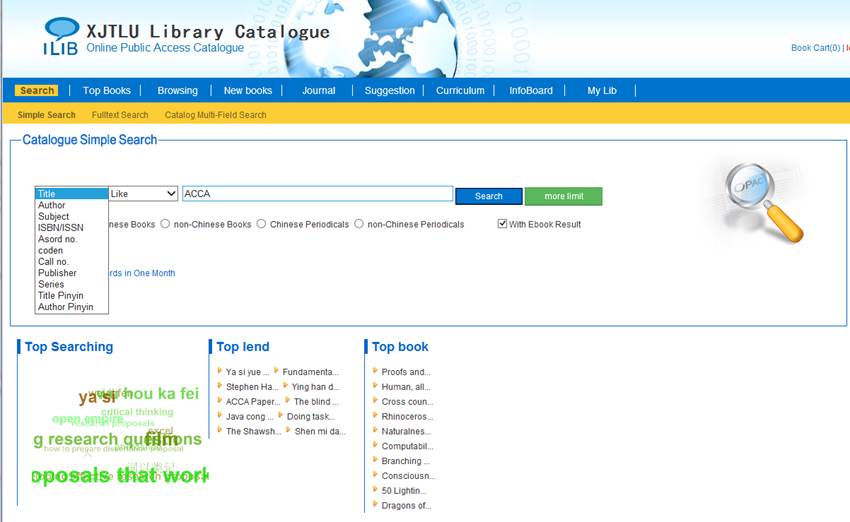The image size is (850, 522).
Task: Click the ILIB speech-bubble logo
Action: coord(61,36)
